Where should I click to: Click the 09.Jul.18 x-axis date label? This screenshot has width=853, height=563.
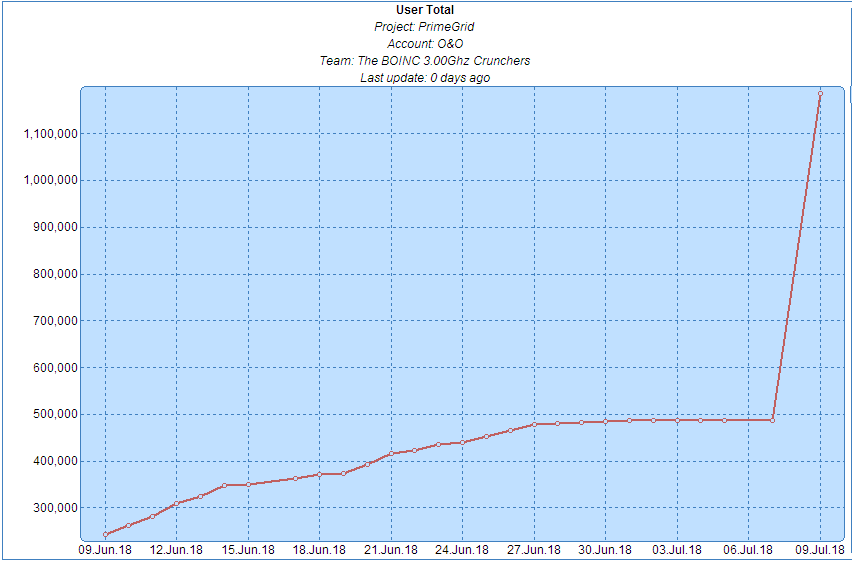click(x=820, y=550)
